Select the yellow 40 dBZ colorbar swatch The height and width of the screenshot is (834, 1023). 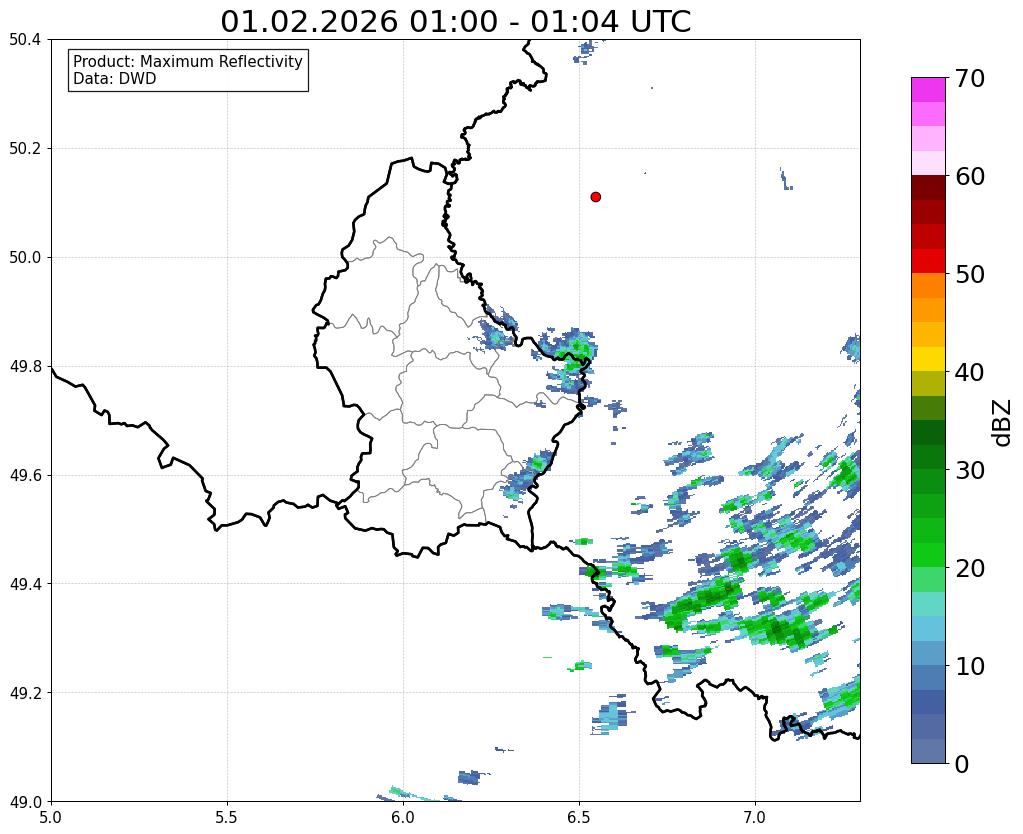click(928, 359)
